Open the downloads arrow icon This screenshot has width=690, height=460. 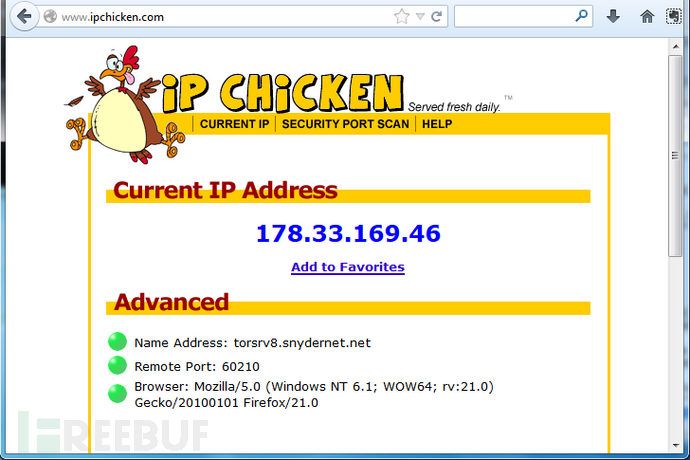point(613,17)
